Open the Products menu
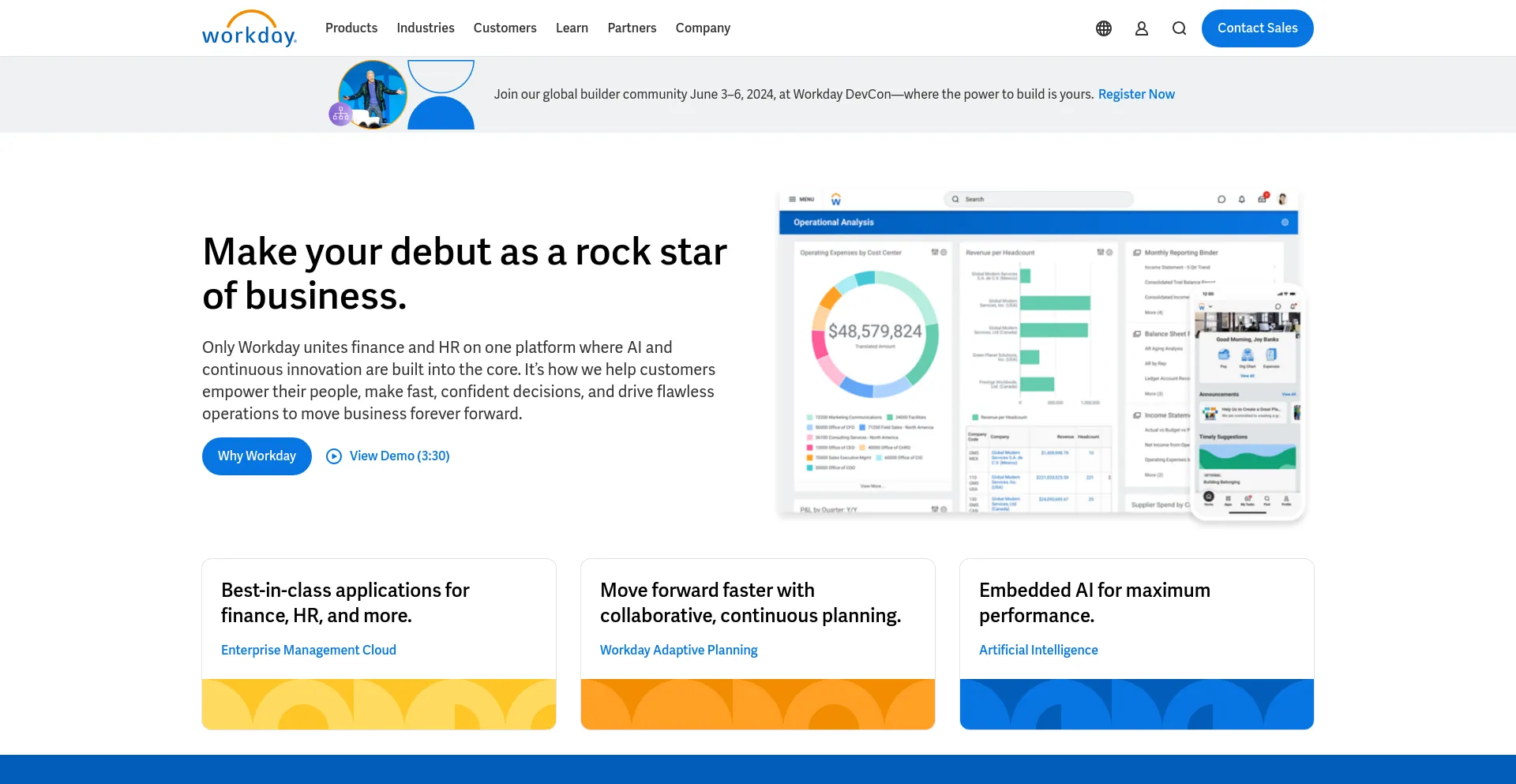The image size is (1516, 784). (351, 28)
